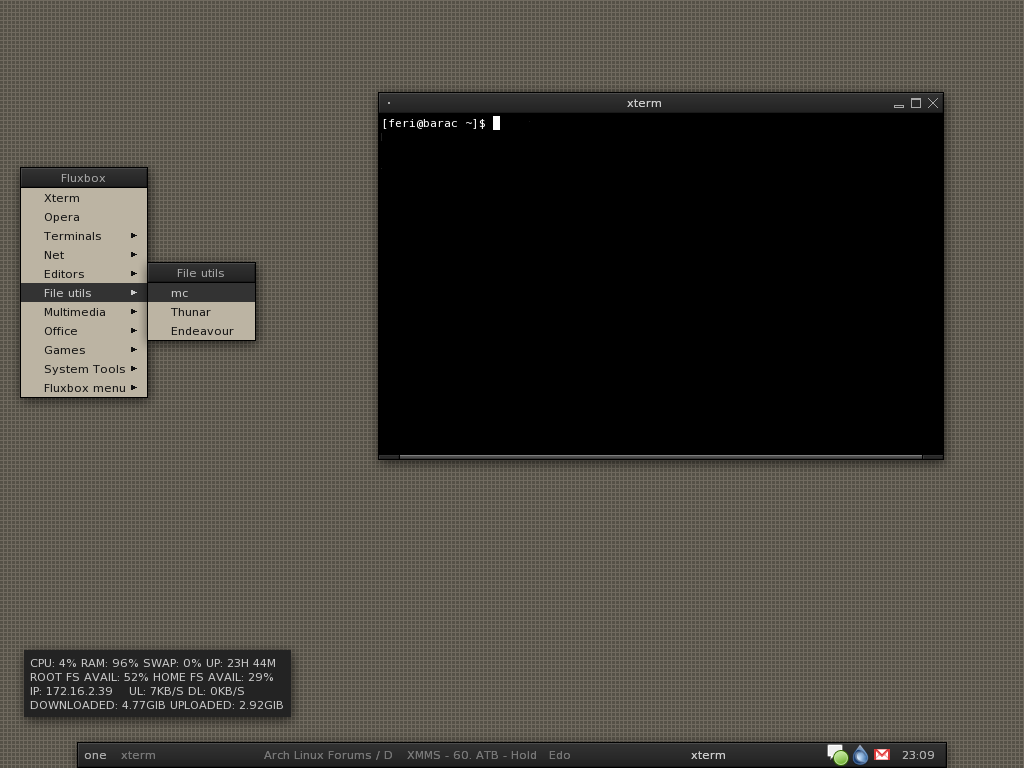Select the active xterm taskbar entry
1024x768 pixels.
pyautogui.click(x=708, y=755)
